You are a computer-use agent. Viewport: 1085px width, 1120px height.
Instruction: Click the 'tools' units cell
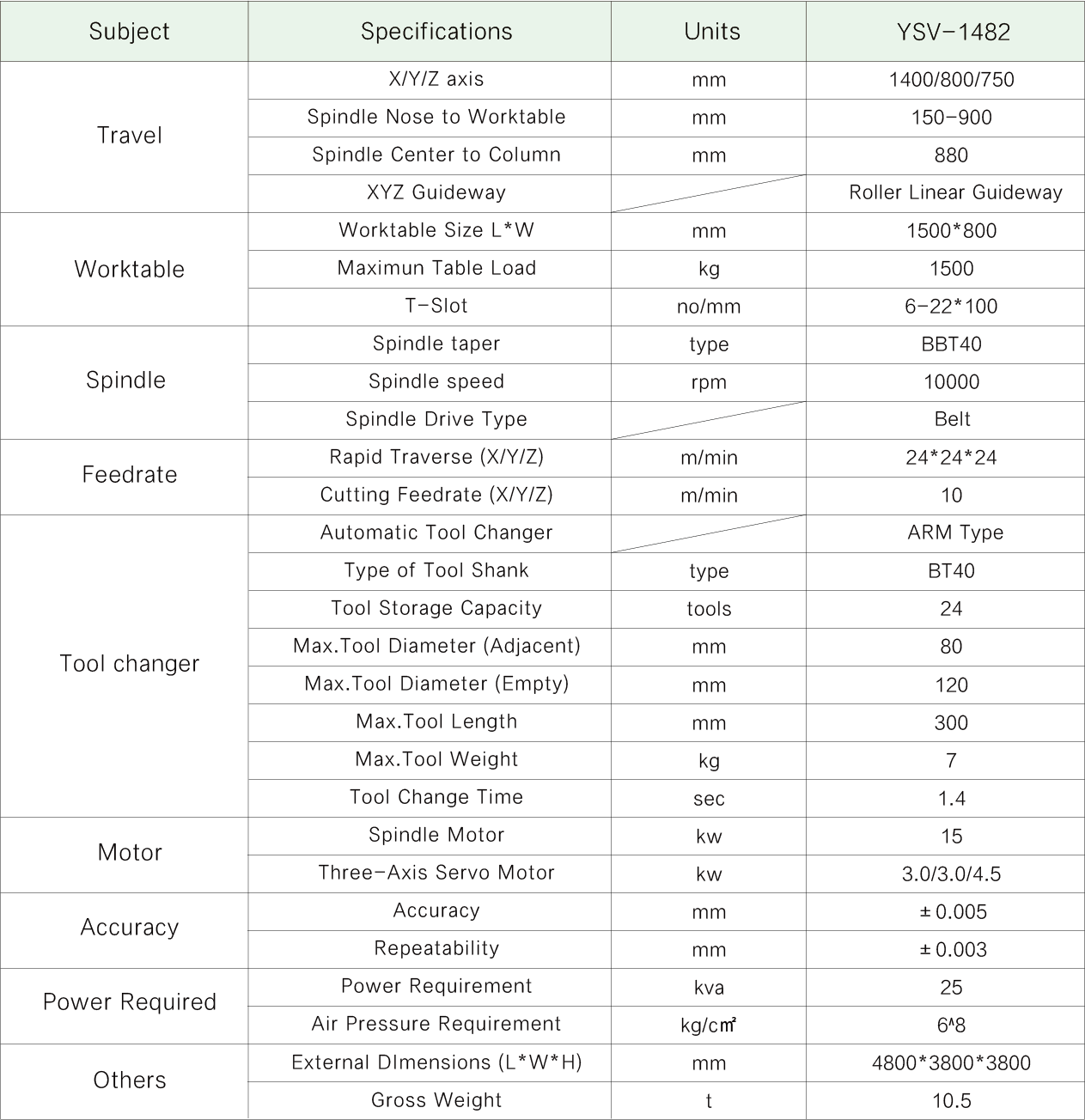coord(709,609)
